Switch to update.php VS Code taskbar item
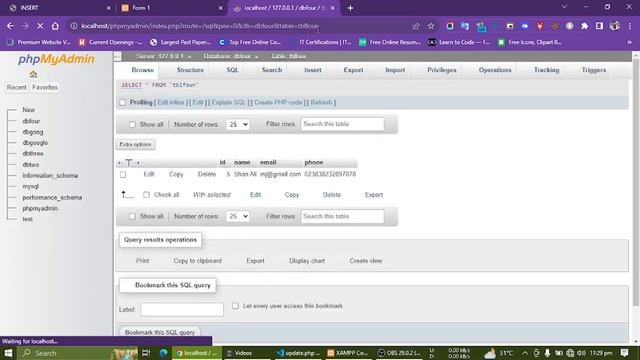 click(298, 353)
